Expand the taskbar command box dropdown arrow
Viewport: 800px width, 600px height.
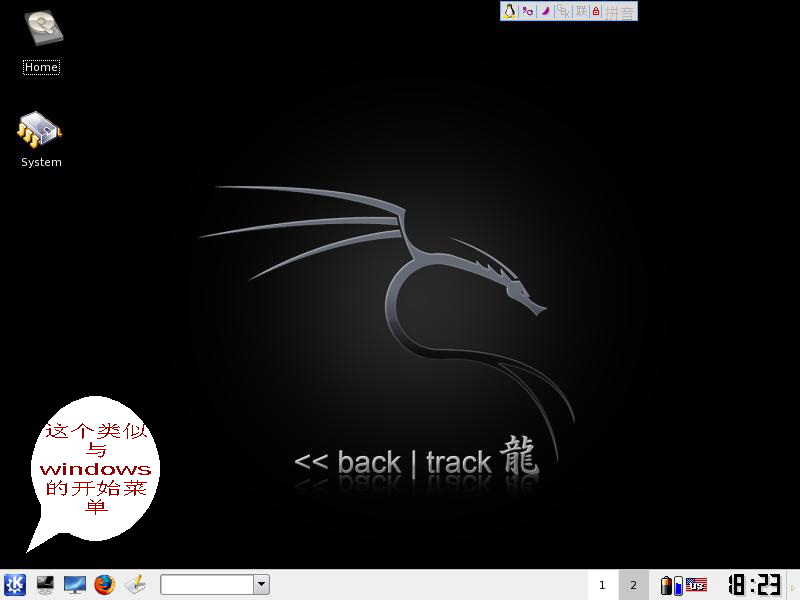click(261, 584)
